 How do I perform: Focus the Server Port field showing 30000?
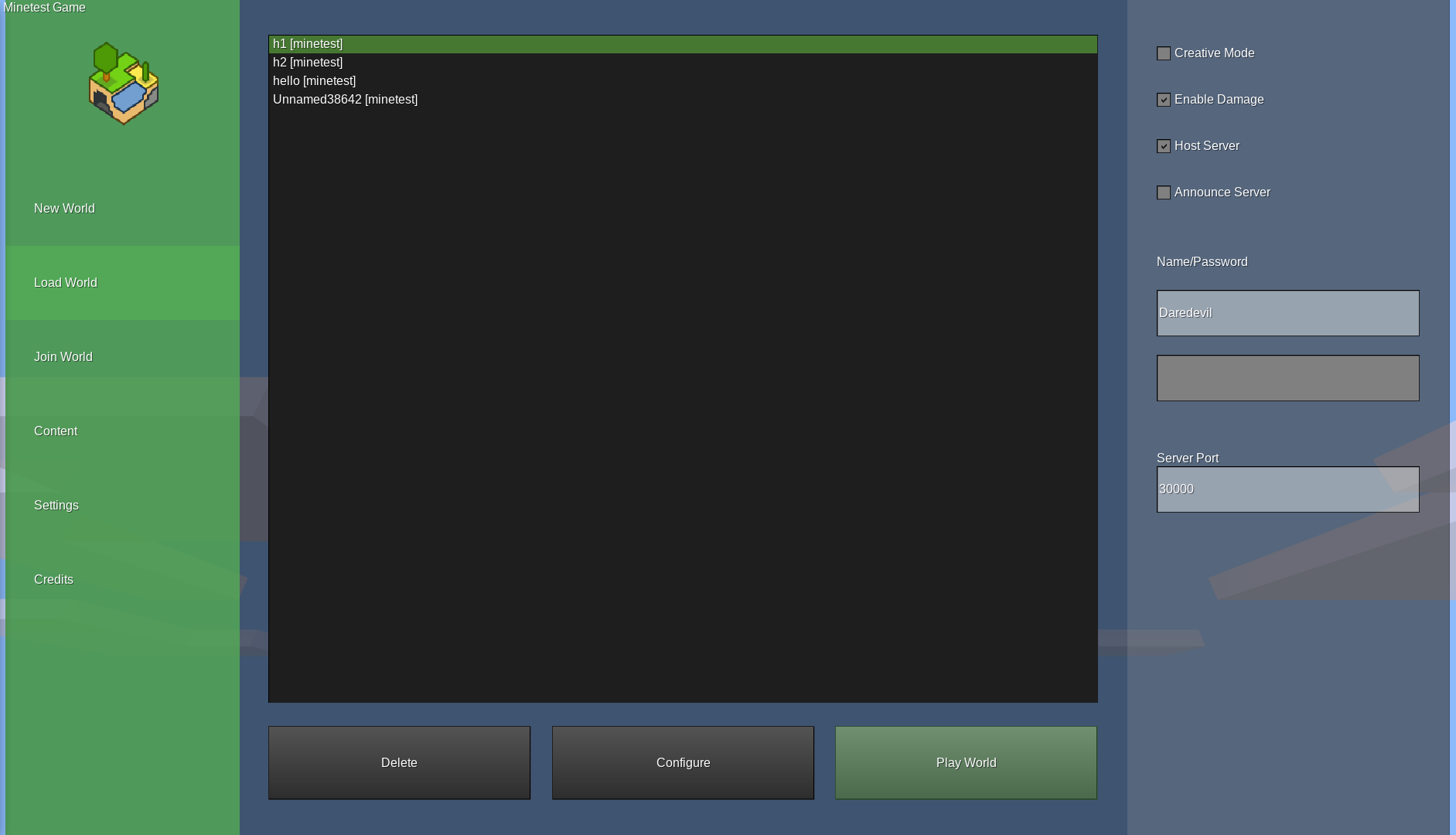(x=1287, y=489)
